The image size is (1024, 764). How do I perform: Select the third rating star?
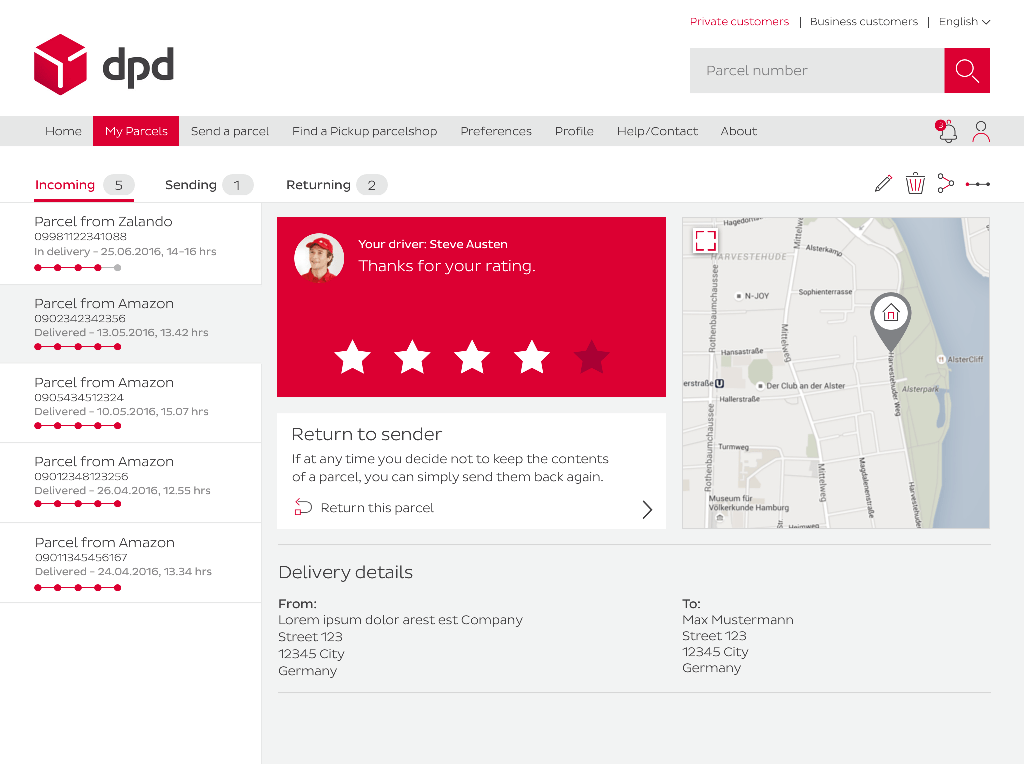pos(472,357)
